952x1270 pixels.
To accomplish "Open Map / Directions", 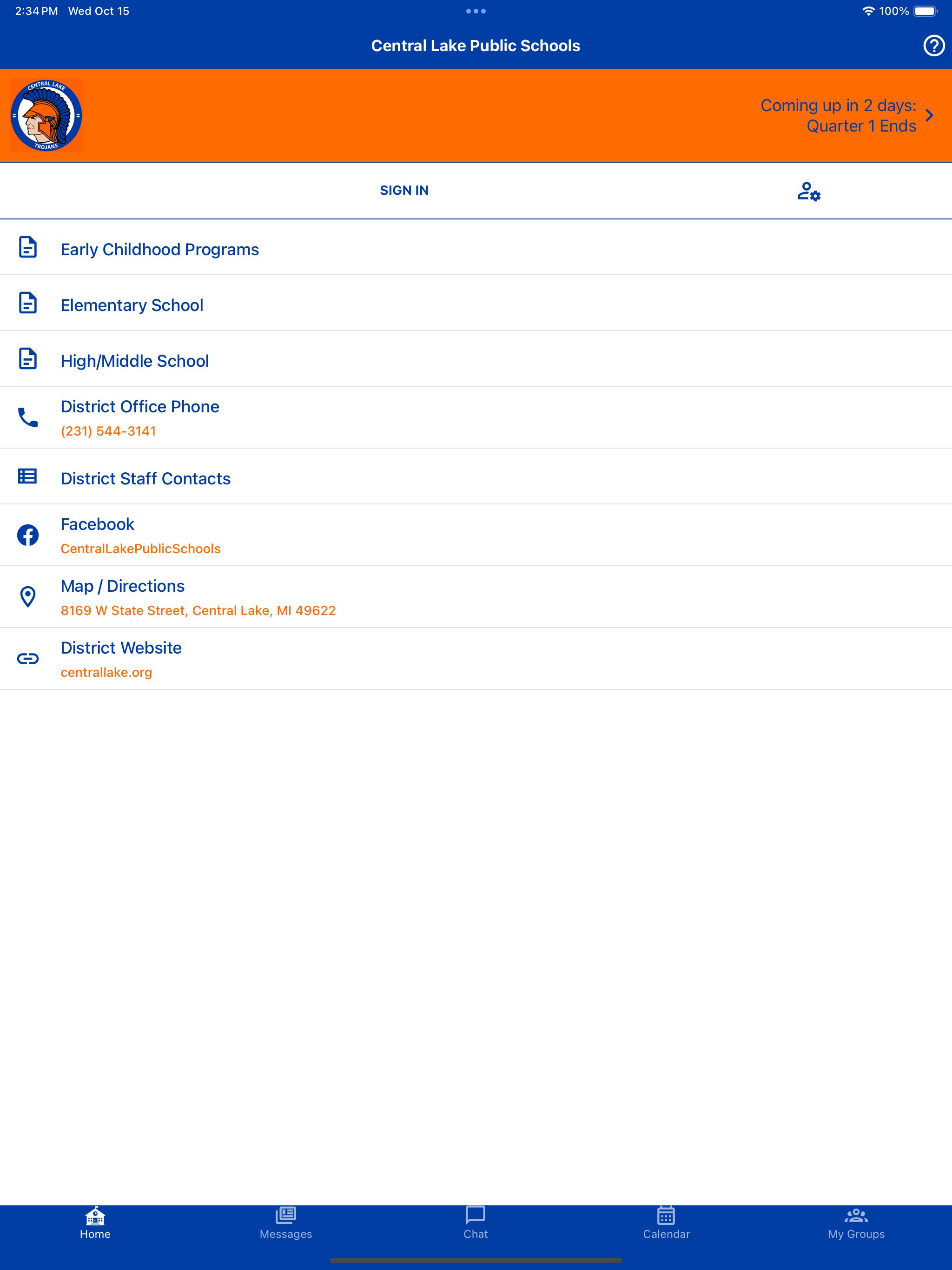I will click(476, 597).
